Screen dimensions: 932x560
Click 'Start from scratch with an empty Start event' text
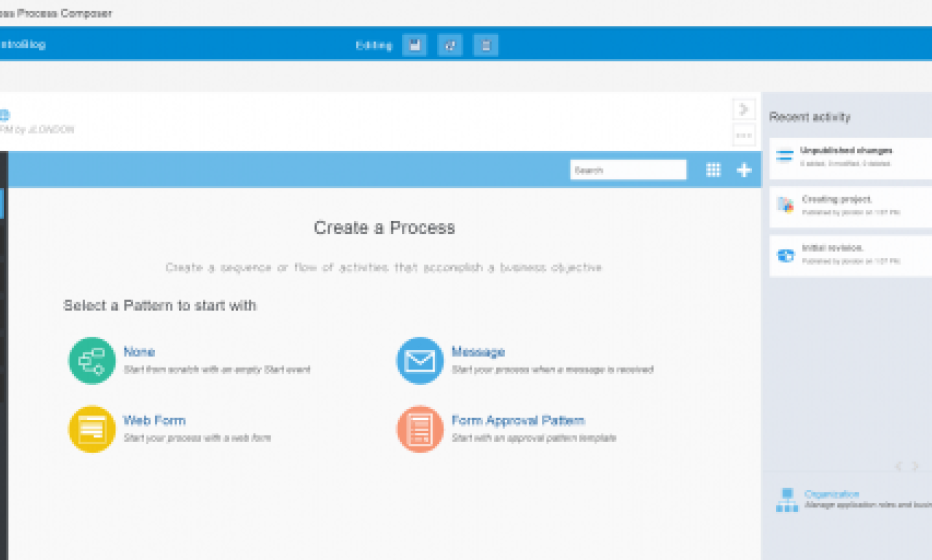tap(217, 370)
